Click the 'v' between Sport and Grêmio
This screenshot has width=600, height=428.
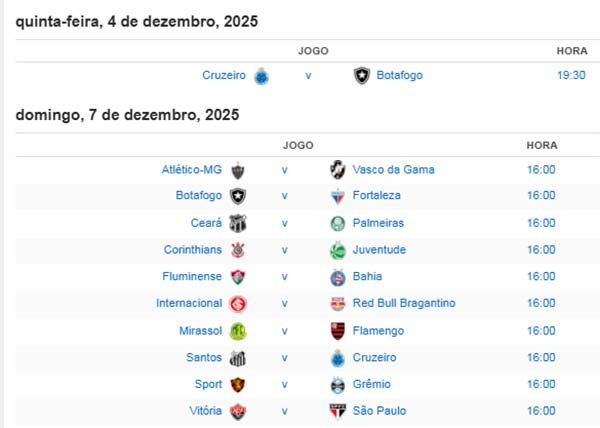[284, 384]
